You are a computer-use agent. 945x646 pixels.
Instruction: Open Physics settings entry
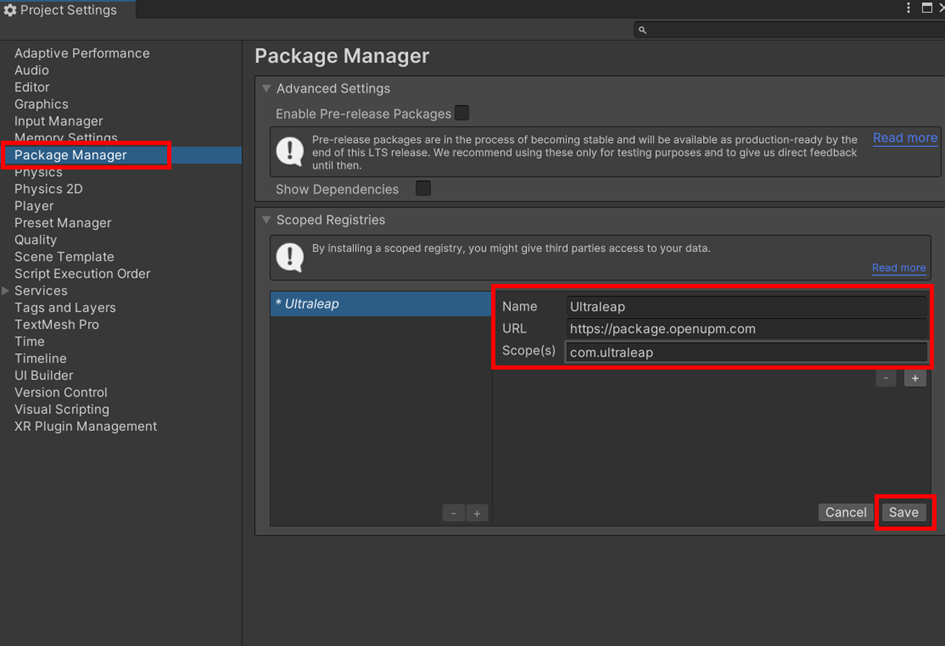(x=38, y=172)
